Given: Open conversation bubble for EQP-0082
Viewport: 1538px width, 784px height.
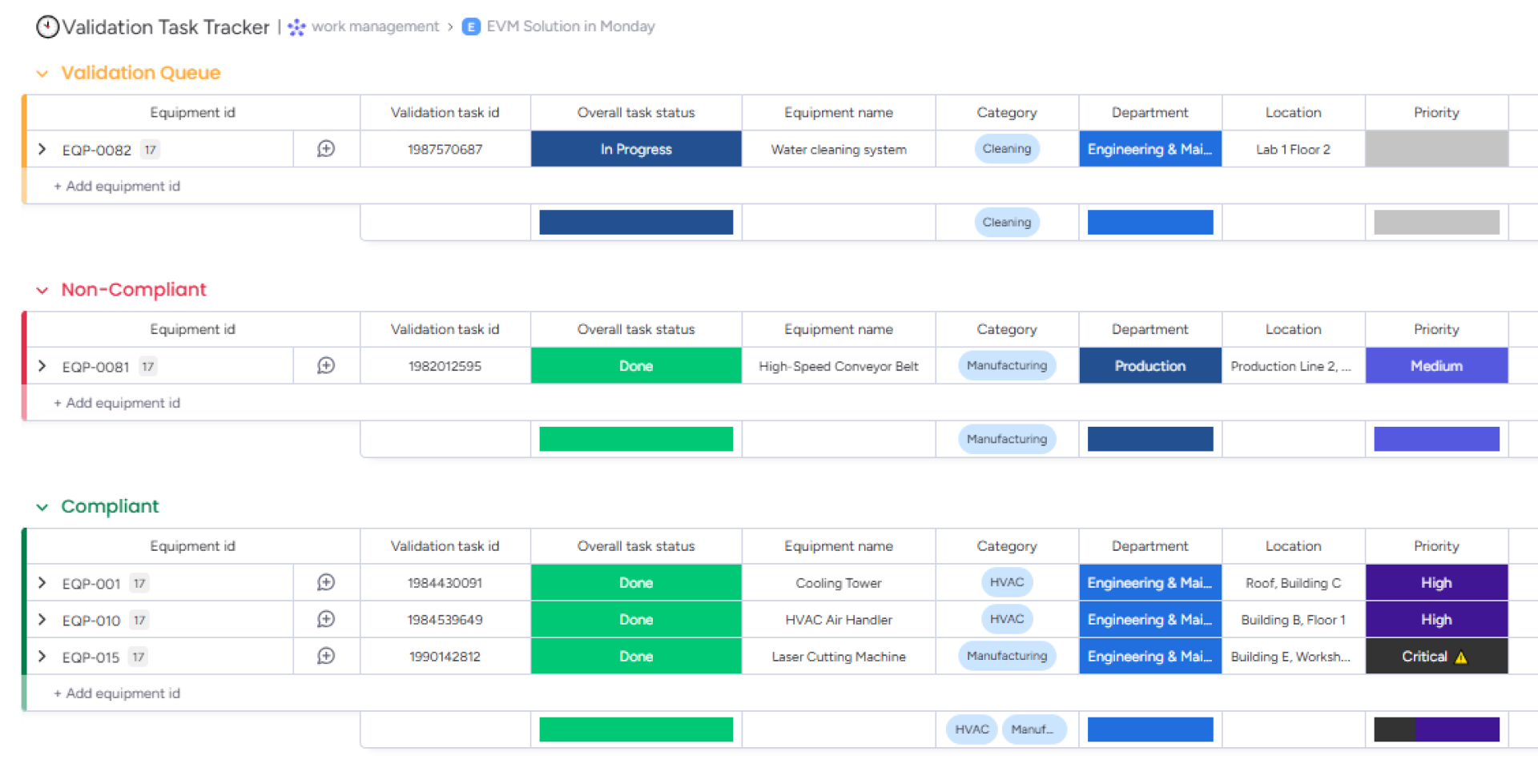Looking at the screenshot, I should (326, 149).
